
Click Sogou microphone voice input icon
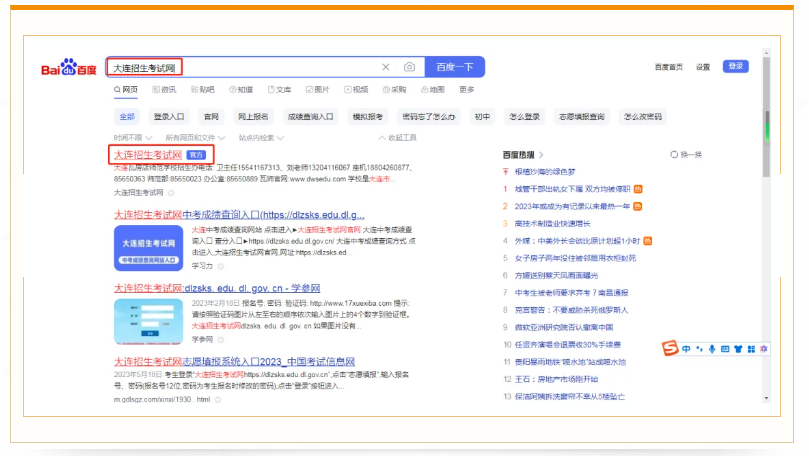[712, 348]
